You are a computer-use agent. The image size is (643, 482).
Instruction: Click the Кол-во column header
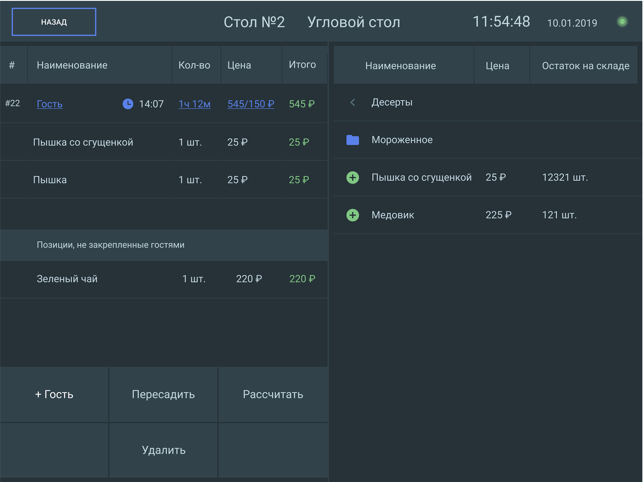point(194,65)
